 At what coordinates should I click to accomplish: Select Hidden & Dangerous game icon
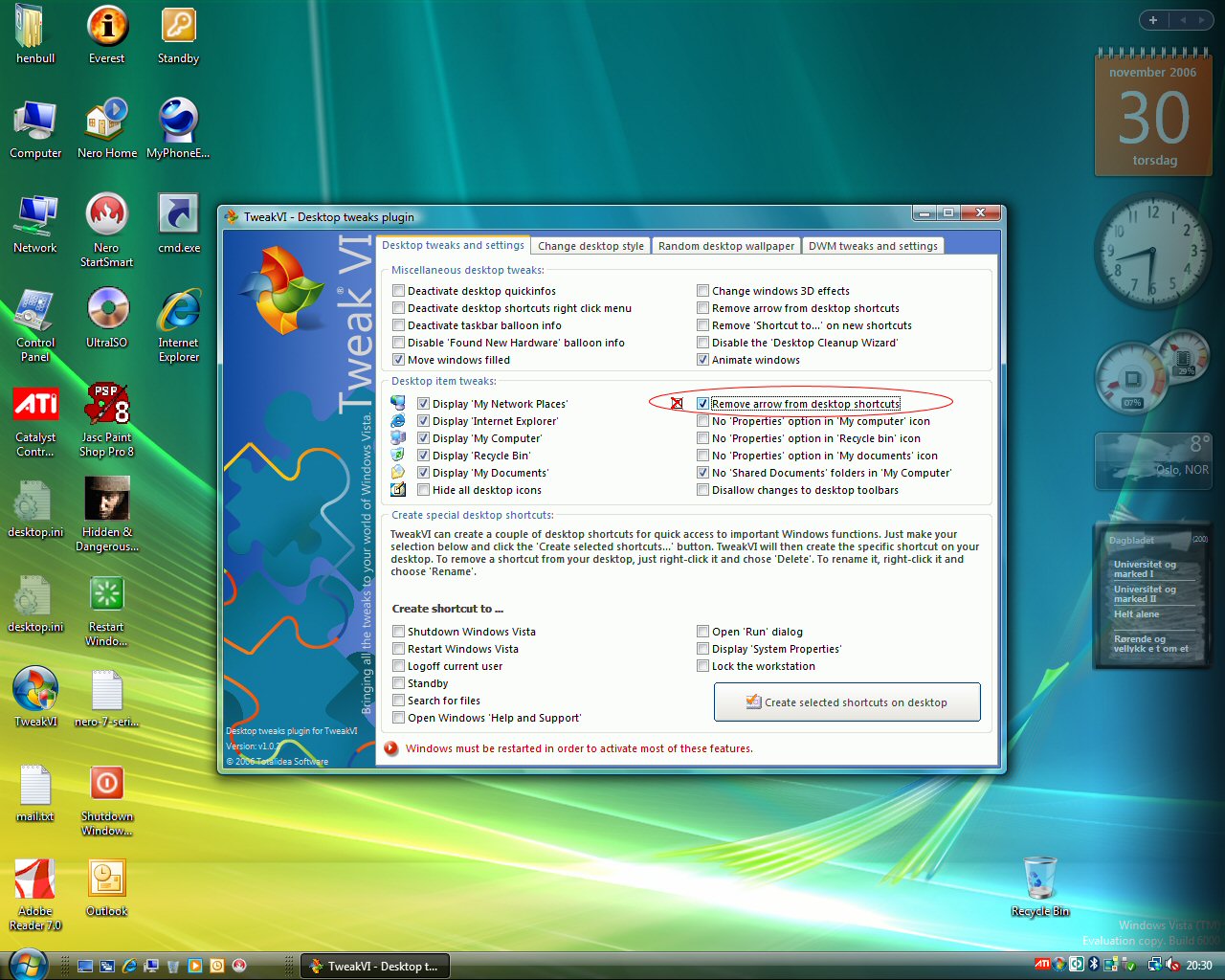107,514
